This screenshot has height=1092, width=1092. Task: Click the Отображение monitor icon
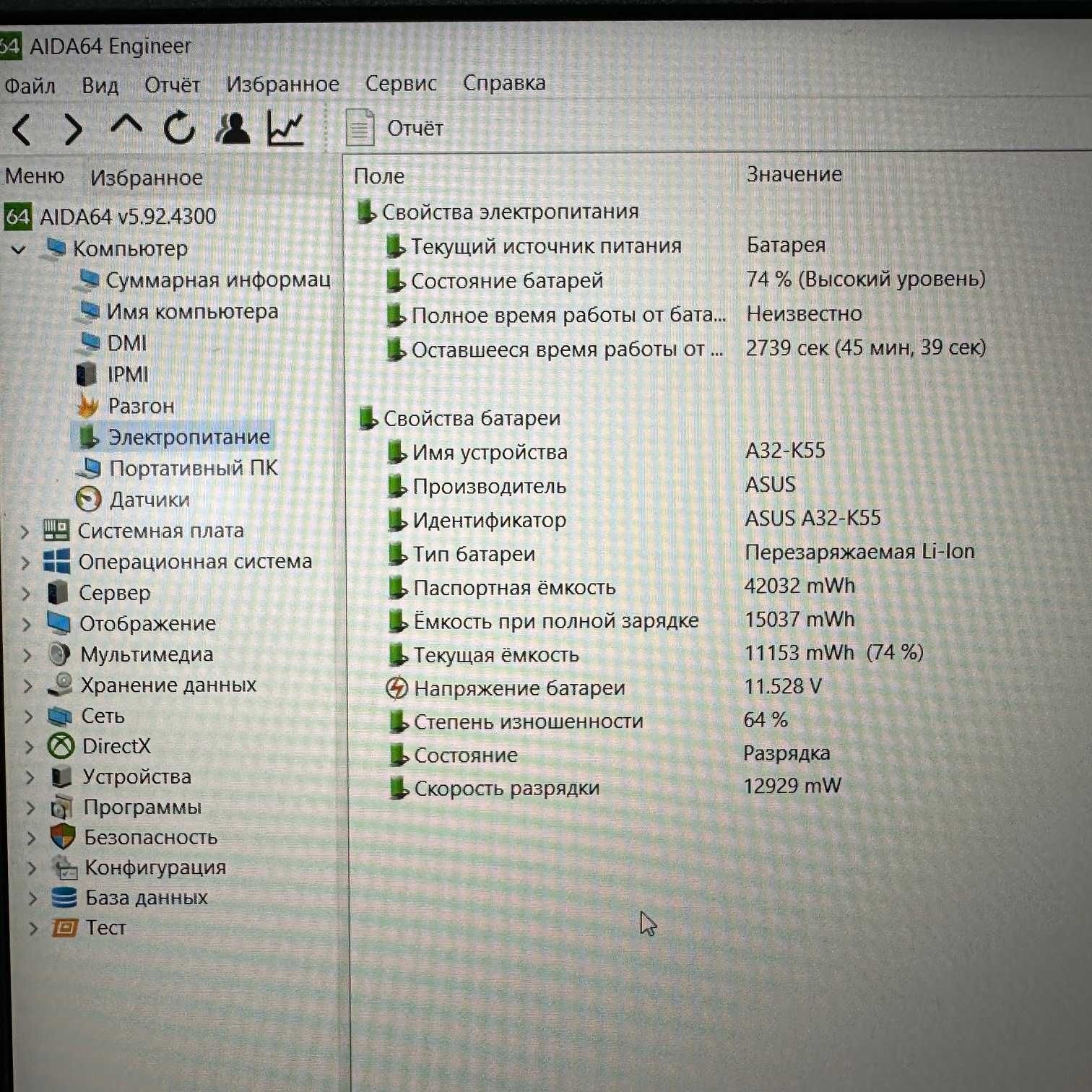pyautogui.click(x=58, y=623)
